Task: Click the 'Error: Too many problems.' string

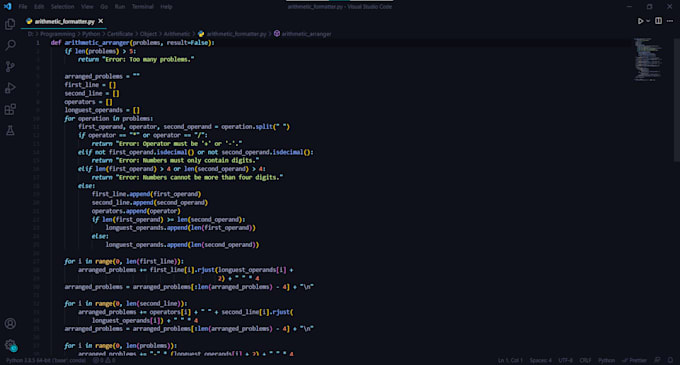Action: [148, 59]
